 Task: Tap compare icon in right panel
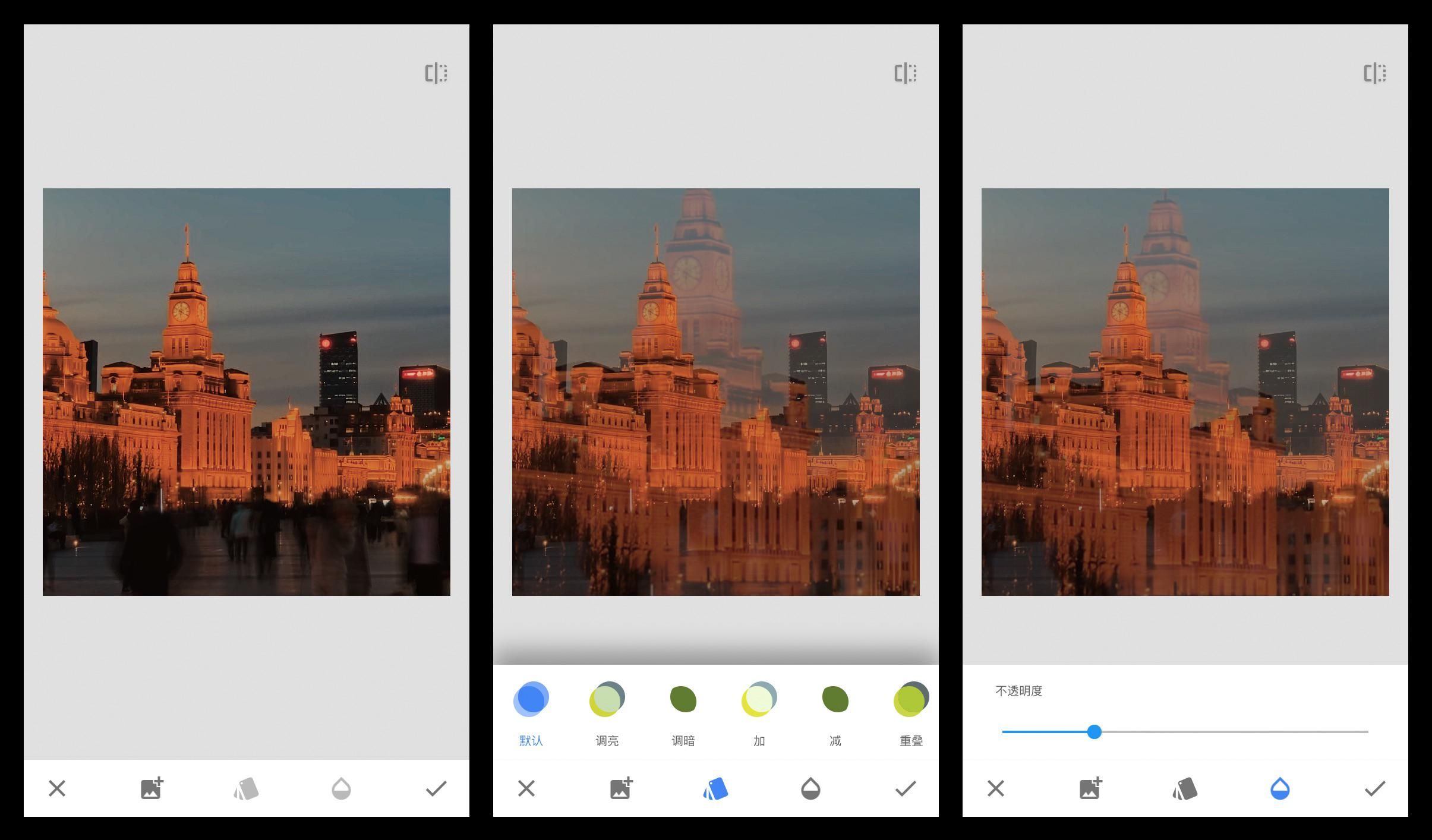click(1375, 73)
